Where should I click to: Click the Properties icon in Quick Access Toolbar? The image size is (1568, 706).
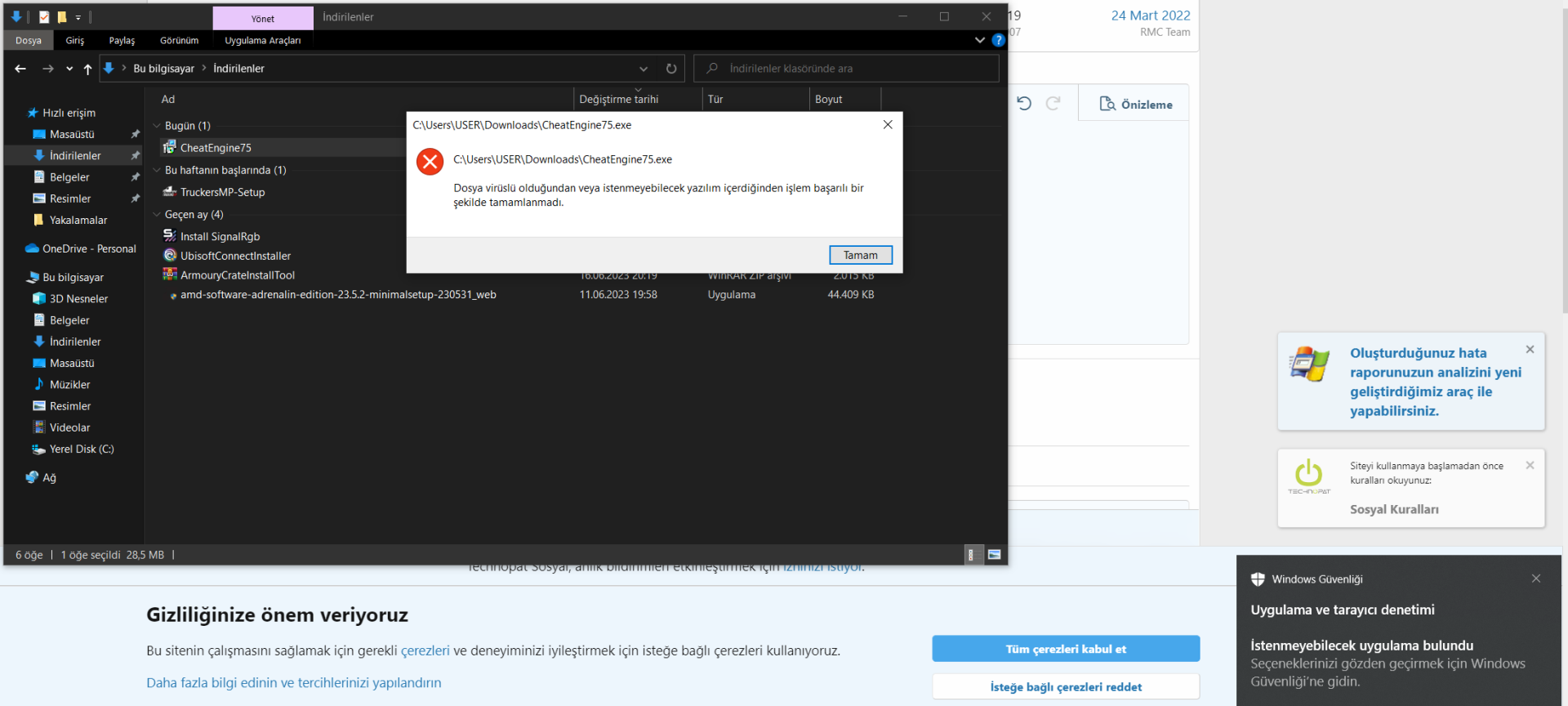coord(44,16)
